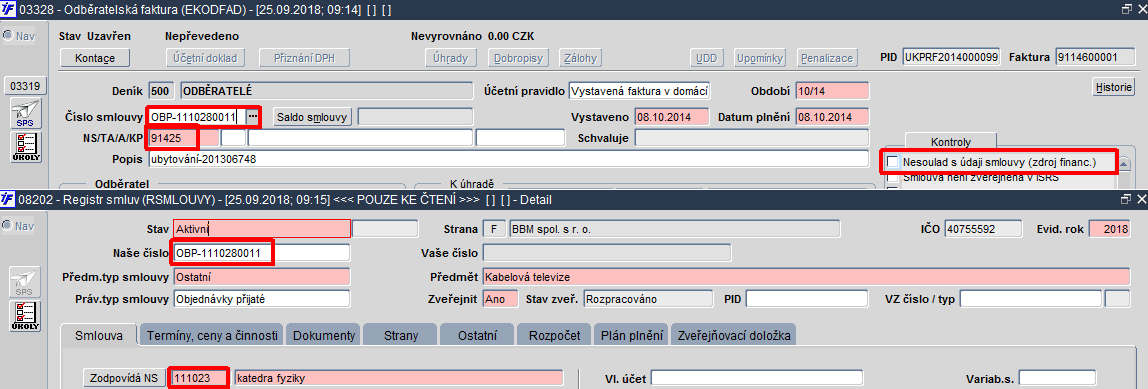Click the Vystaveno date field

[x=672, y=117]
